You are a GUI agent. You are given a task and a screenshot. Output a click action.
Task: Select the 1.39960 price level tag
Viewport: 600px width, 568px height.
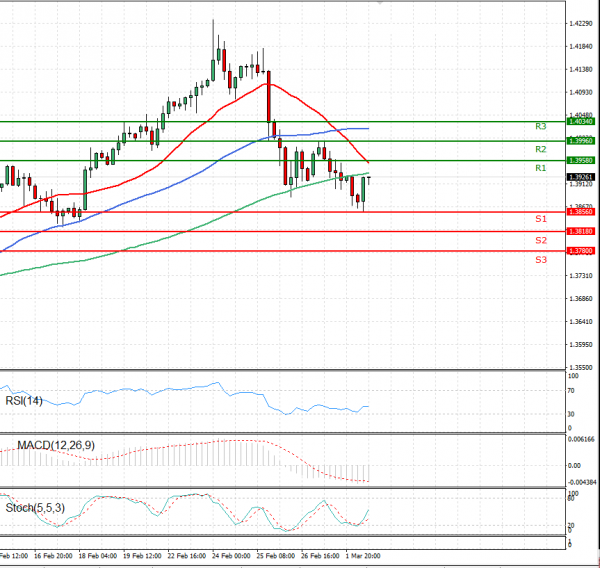581,141
